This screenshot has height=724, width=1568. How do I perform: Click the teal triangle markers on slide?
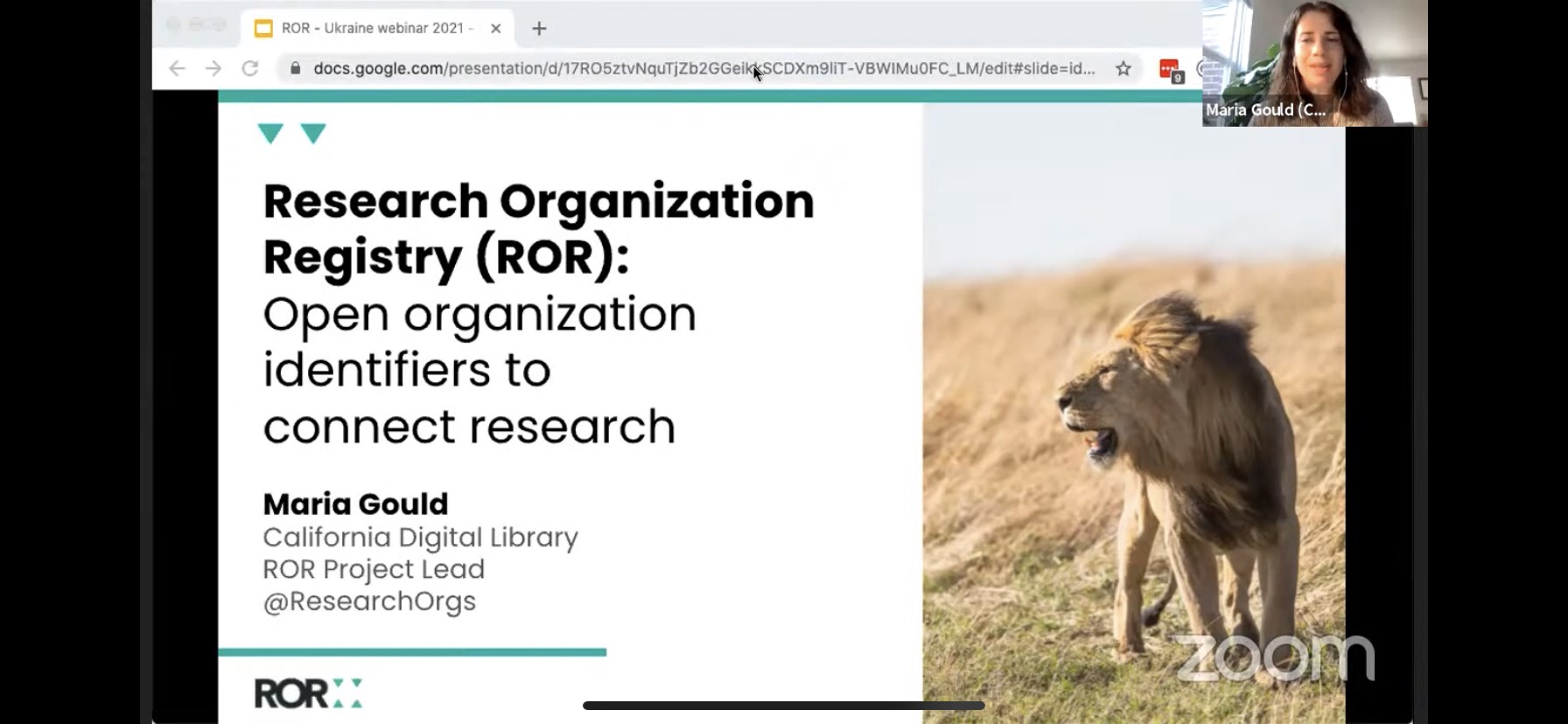click(291, 134)
